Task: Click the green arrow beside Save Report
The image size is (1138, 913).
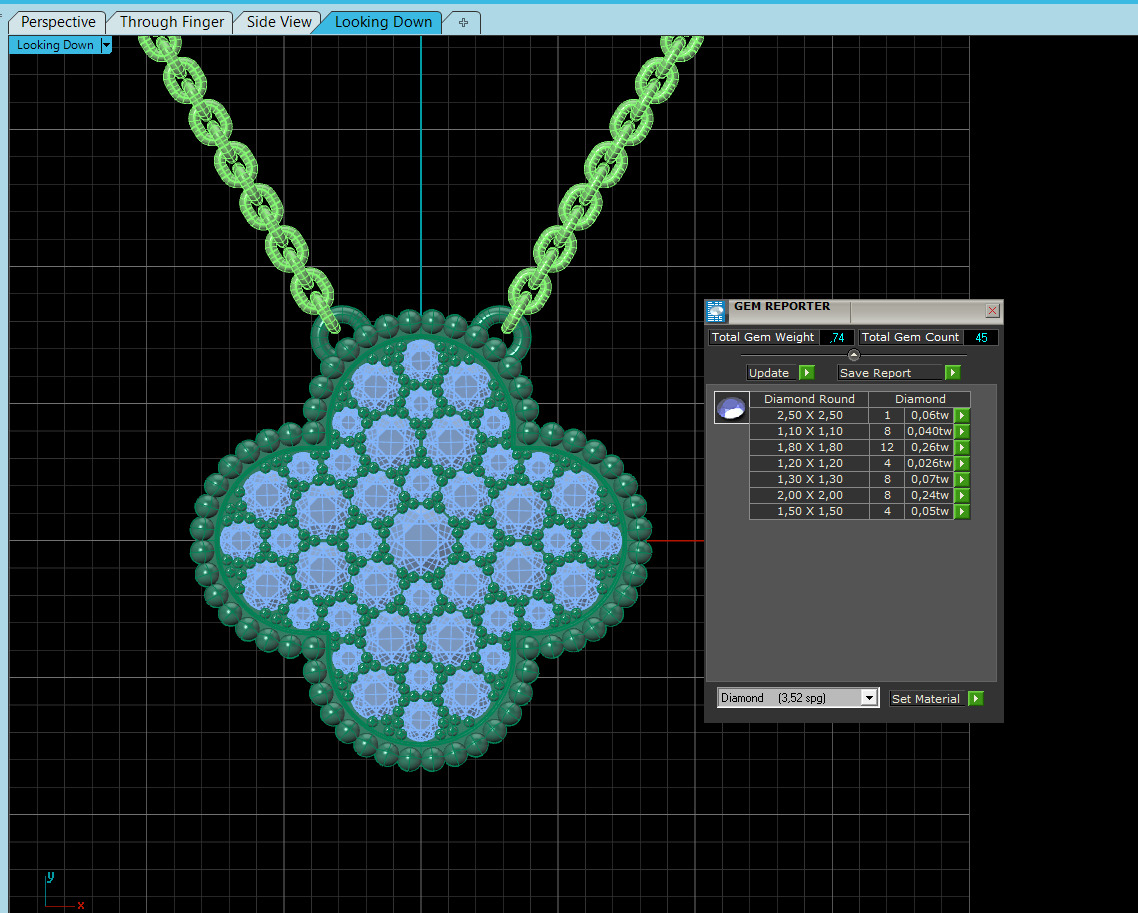Action: [x=953, y=373]
